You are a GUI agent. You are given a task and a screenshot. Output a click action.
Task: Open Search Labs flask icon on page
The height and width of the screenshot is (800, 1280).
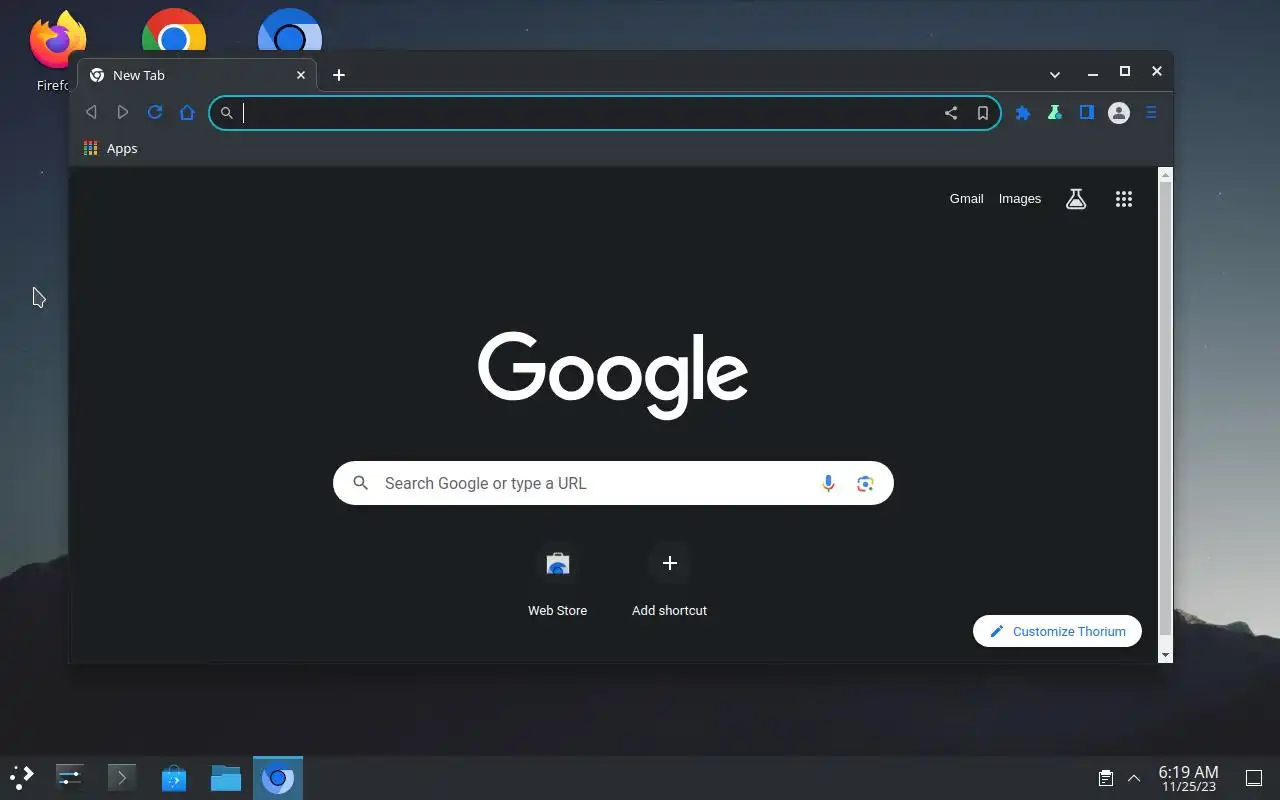pyautogui.click(x=1076, y=199)
